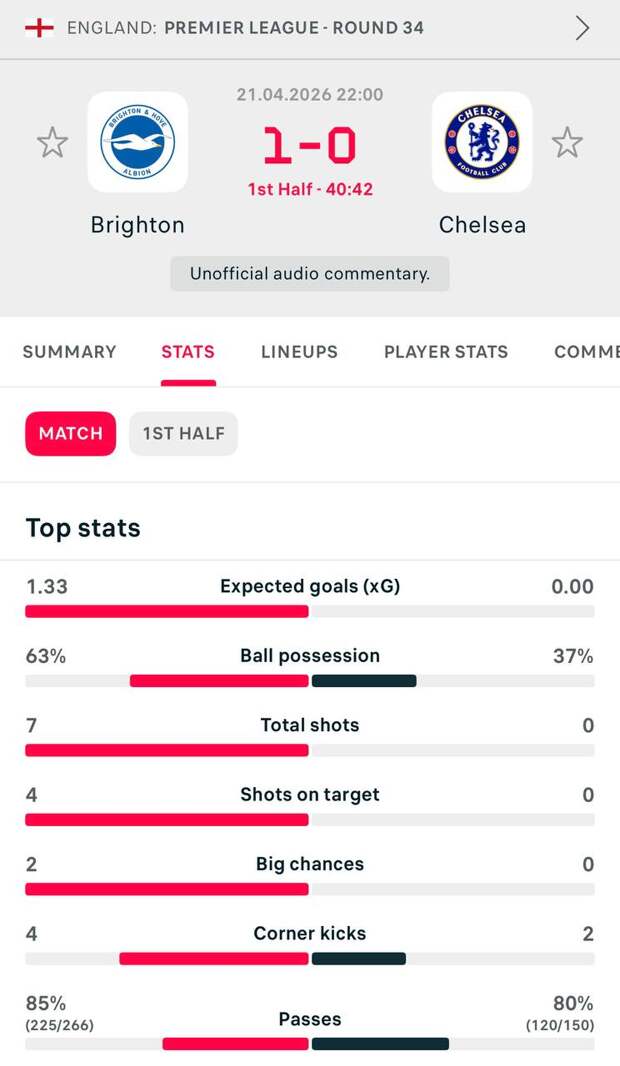The width and height of the screenshot is (620, 1066).
Task: Click the 1-0 live score
Action: coord(310,146)
